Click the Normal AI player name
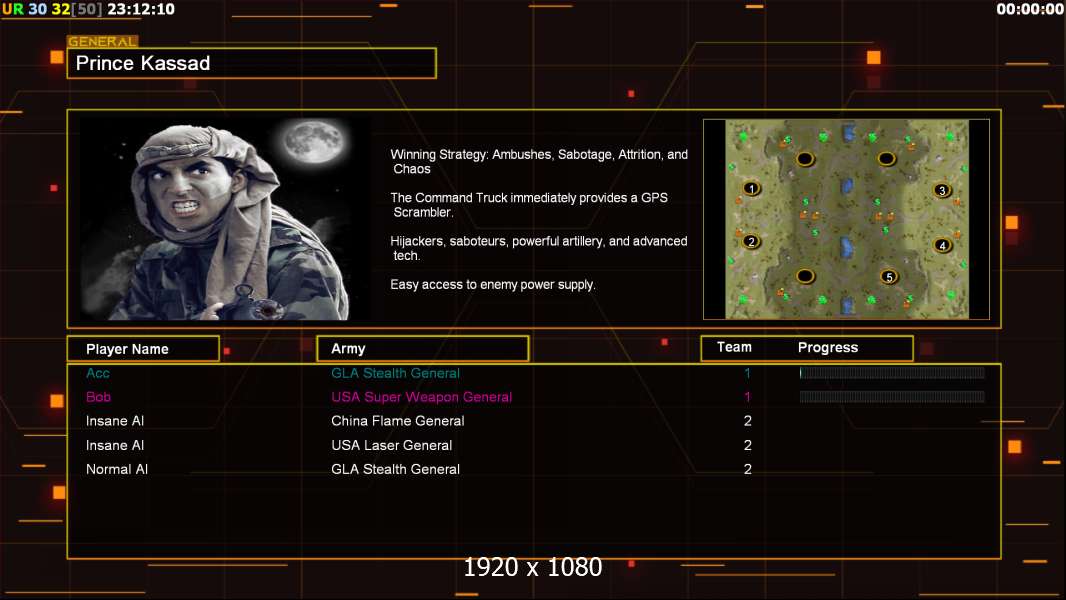 pyautogui.click(x=117, y=469)
